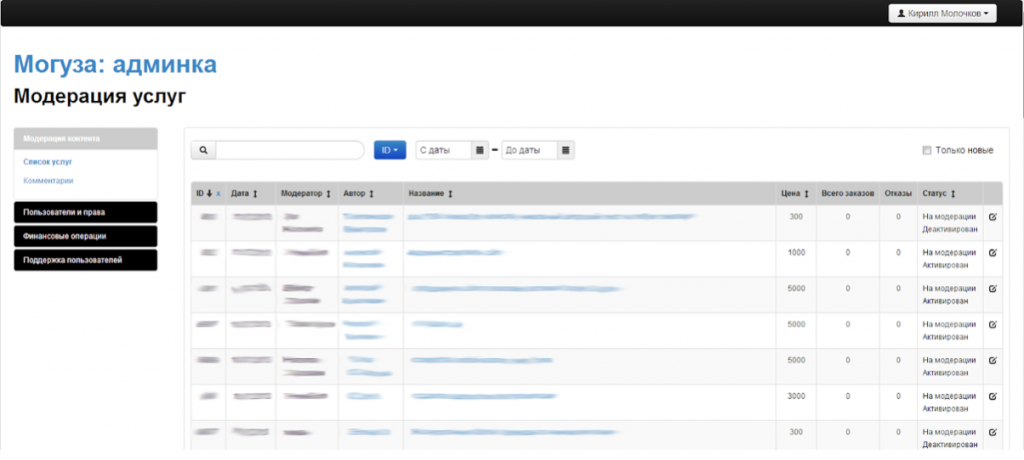The width and height of the screenshot is (1024, 460).
Task: Clear ID sorting with the small x
Action: 218,194
